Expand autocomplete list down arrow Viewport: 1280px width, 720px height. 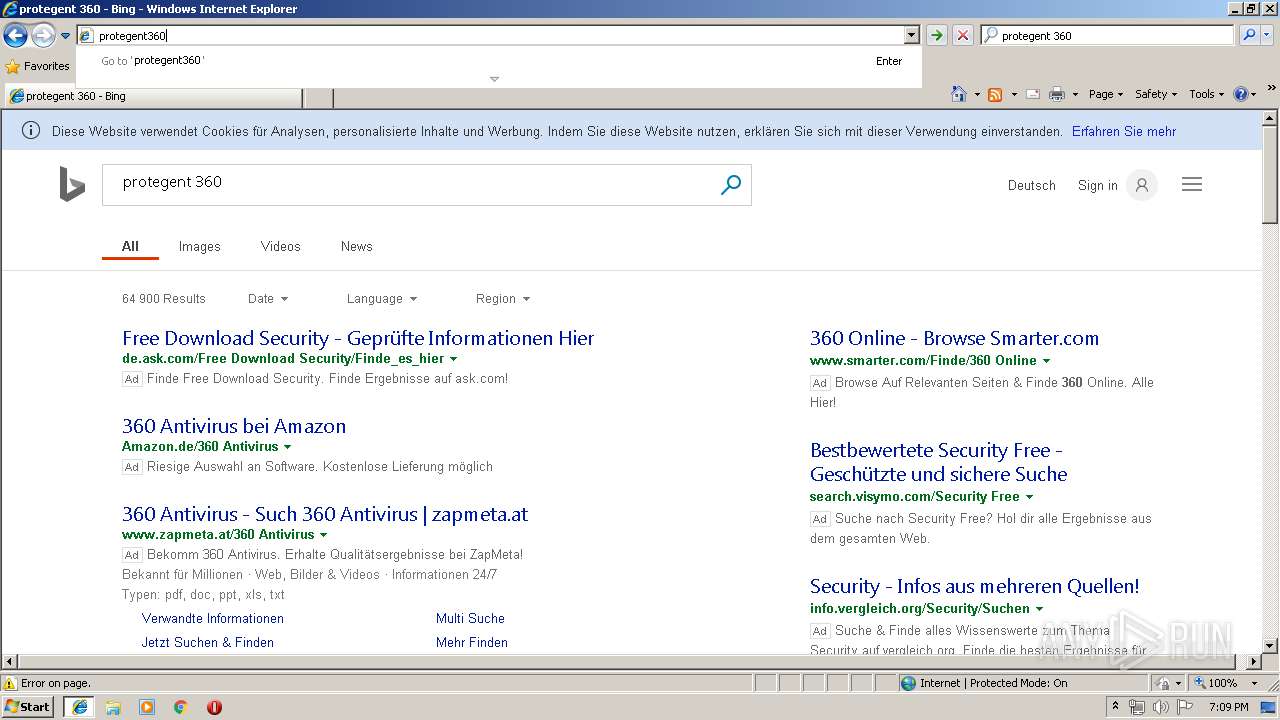[x=494, y=79]
